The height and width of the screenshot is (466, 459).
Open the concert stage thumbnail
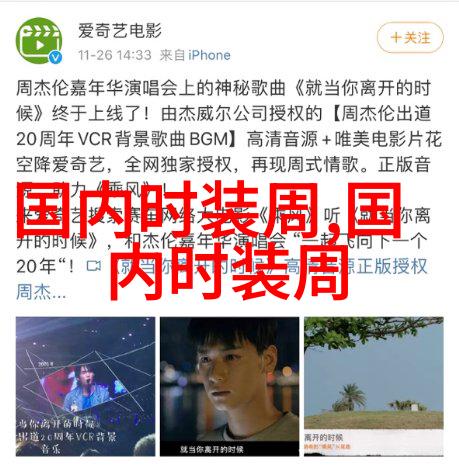click(85, 386)
